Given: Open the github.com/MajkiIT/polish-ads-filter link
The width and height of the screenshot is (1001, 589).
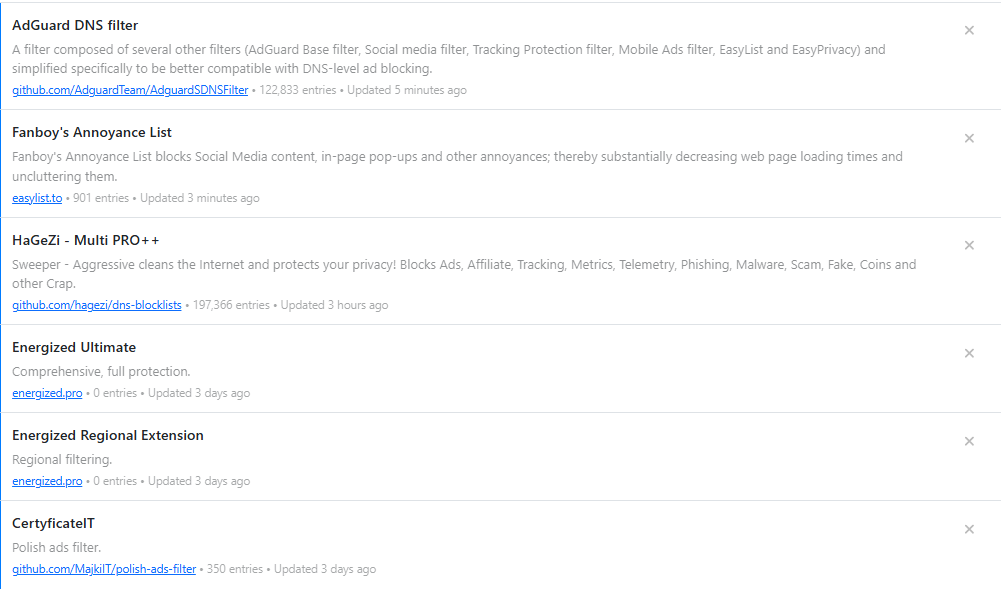Looking at the screenshot, I should (104, 569).
